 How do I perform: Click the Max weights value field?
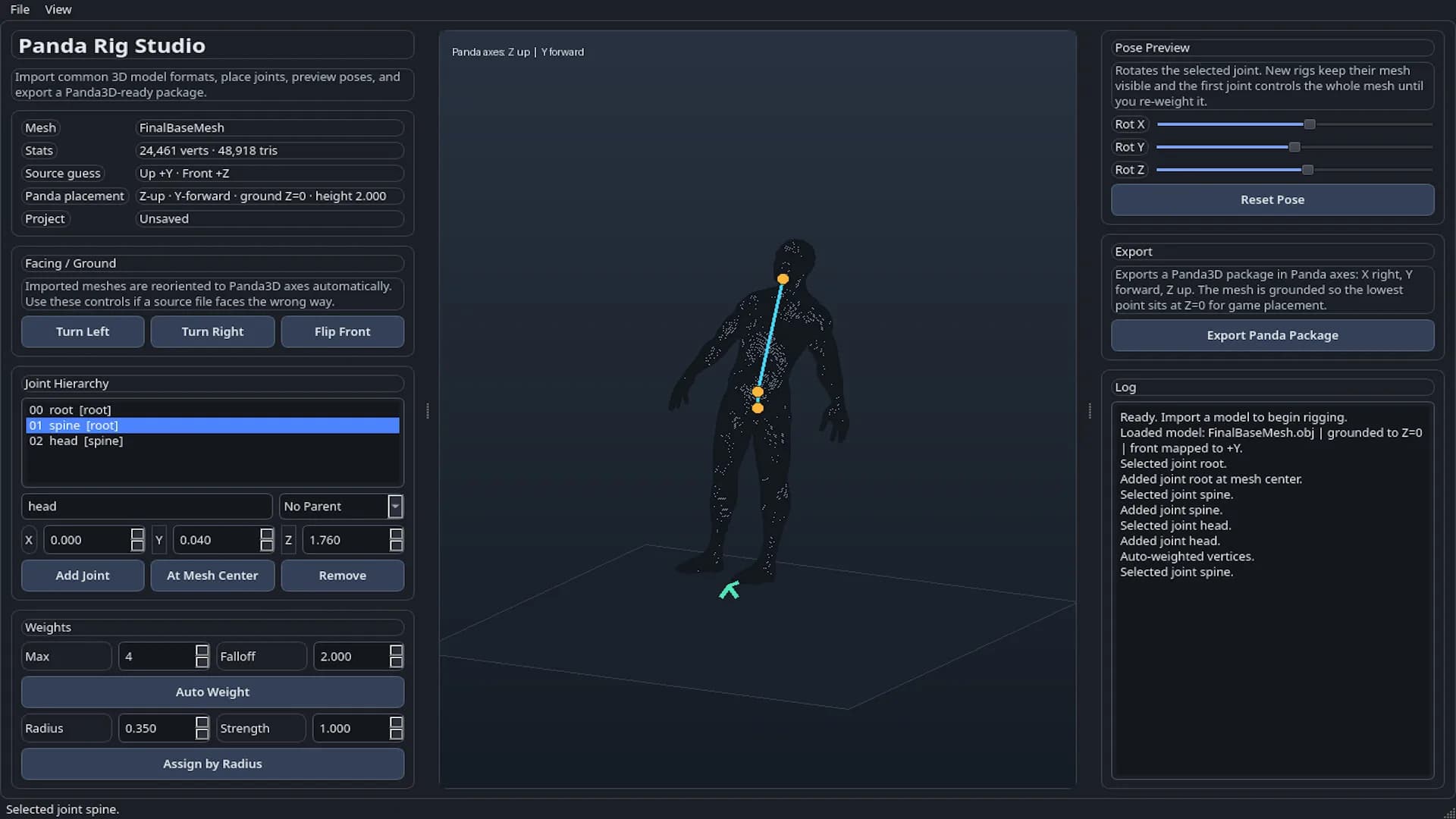[156, 657]
